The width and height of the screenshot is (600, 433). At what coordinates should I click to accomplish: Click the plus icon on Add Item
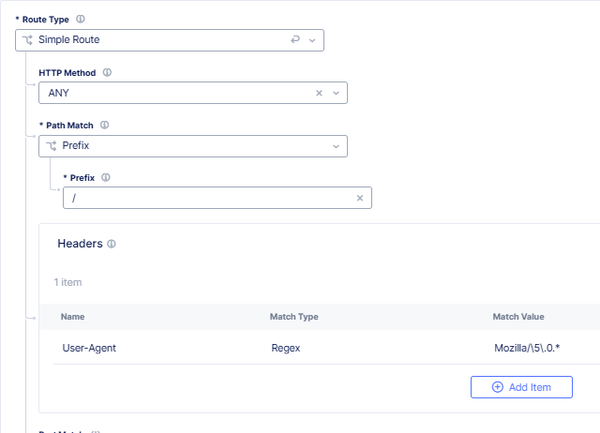[x=497, y=387]
